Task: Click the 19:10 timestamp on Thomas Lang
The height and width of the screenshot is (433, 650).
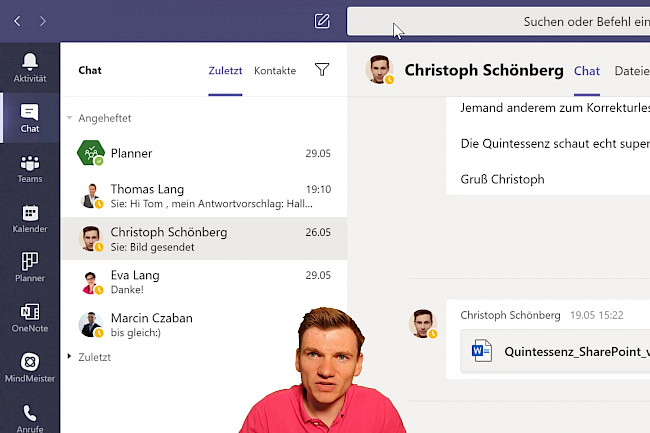Action: [x=318, y=189]
